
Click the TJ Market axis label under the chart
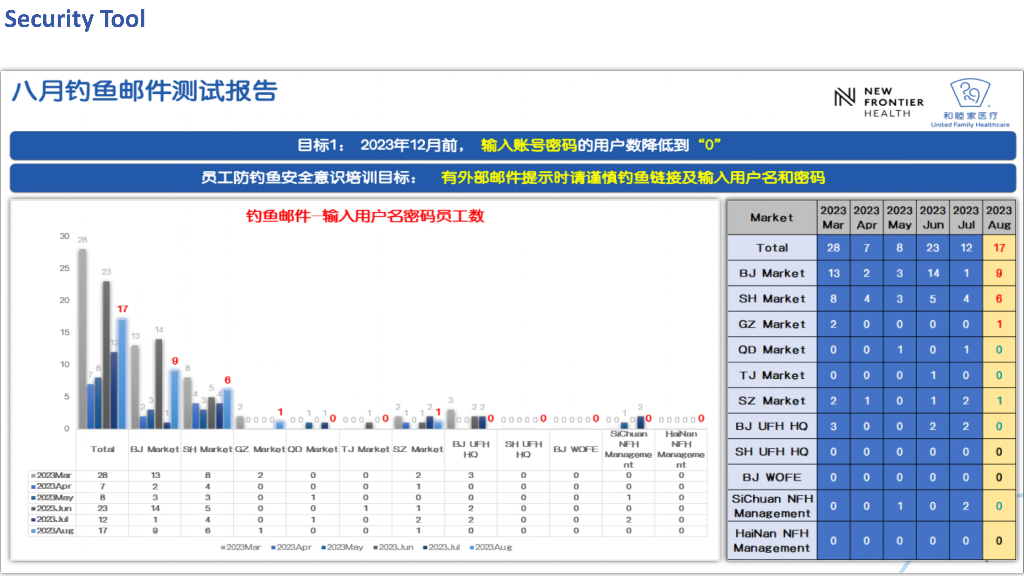pos(365,449)
